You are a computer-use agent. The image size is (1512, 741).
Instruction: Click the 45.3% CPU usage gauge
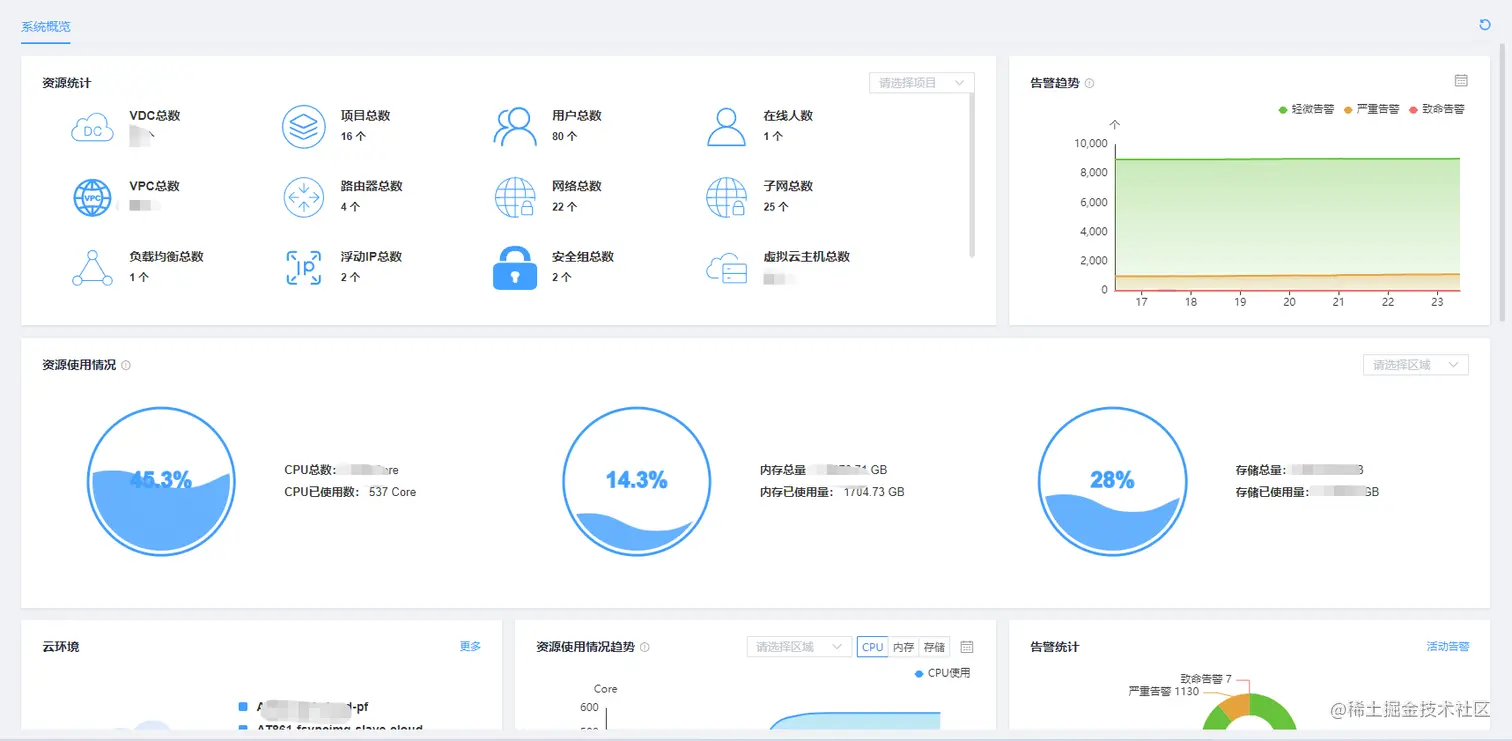tap(161, 481)
